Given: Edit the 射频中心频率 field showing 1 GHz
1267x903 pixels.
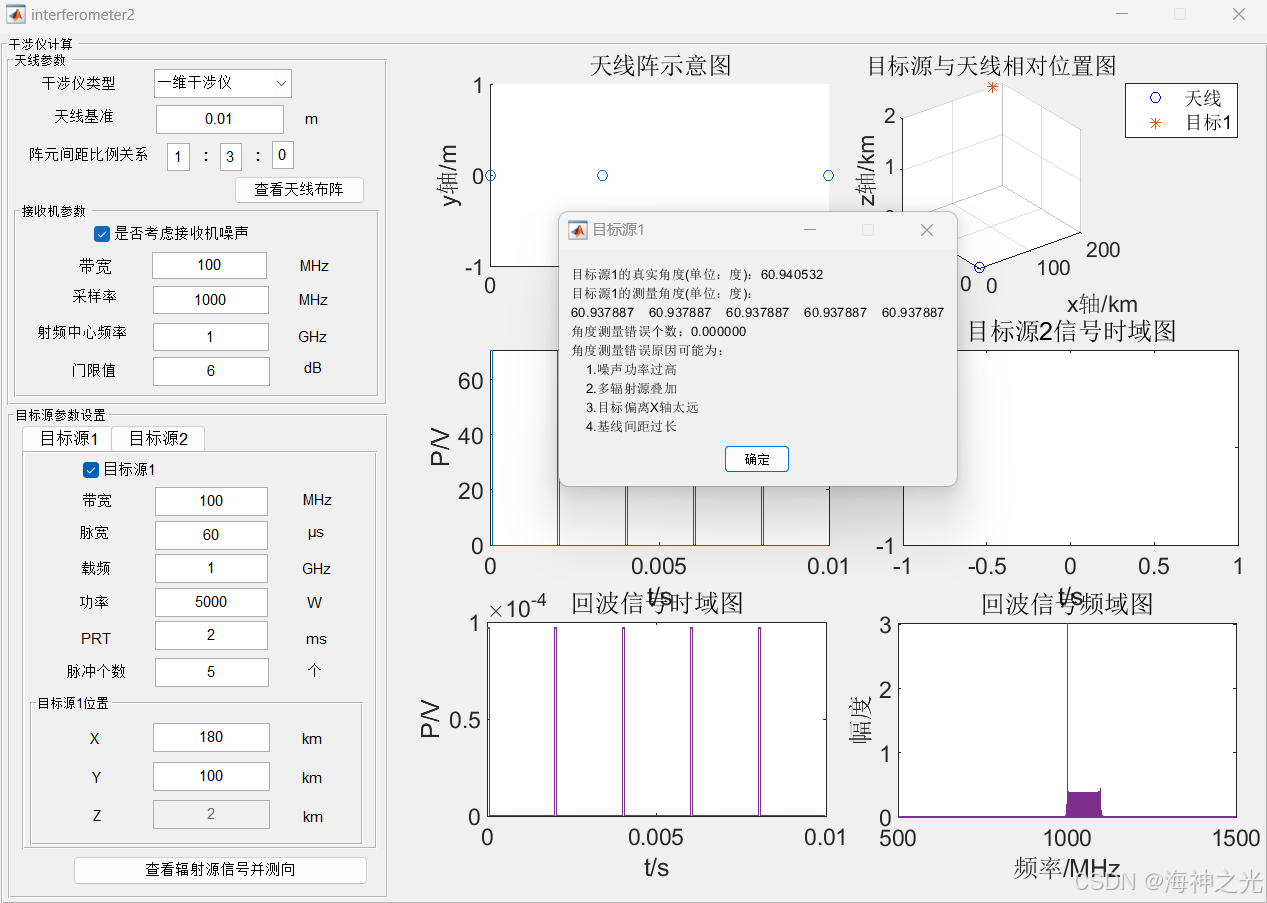Looking at the screenshot, I should click(x=211, y=336).
